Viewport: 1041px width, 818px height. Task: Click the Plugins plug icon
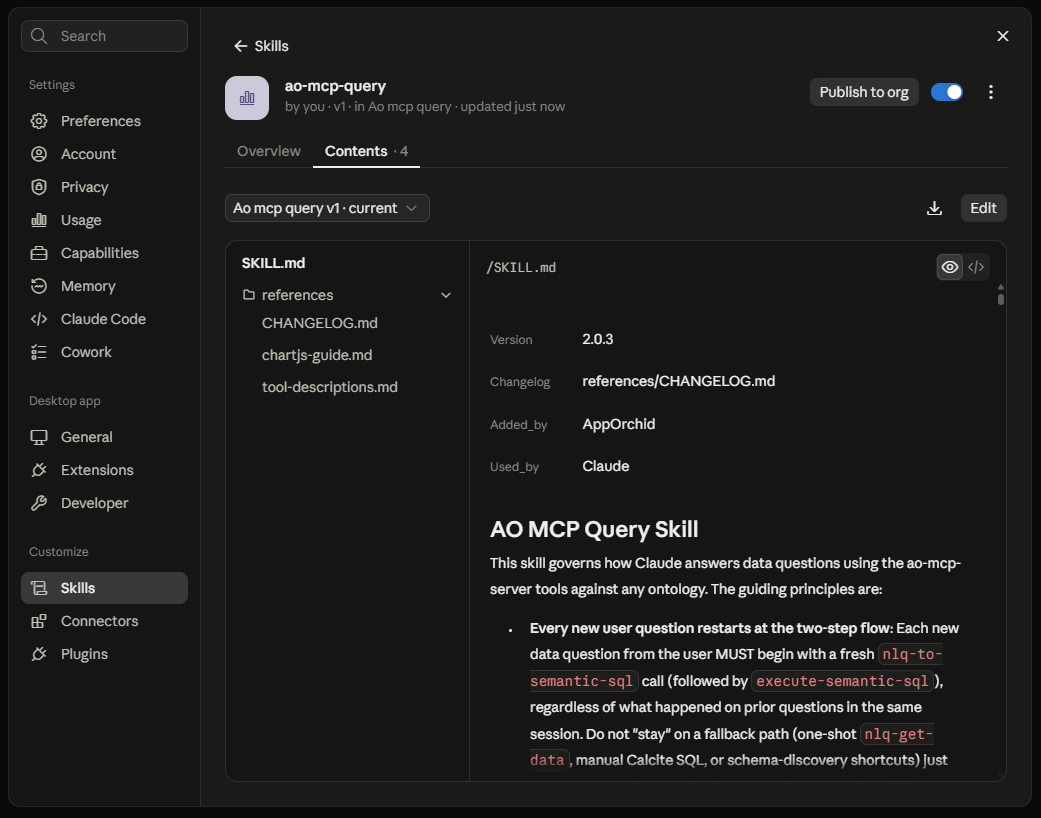point(39,654)
